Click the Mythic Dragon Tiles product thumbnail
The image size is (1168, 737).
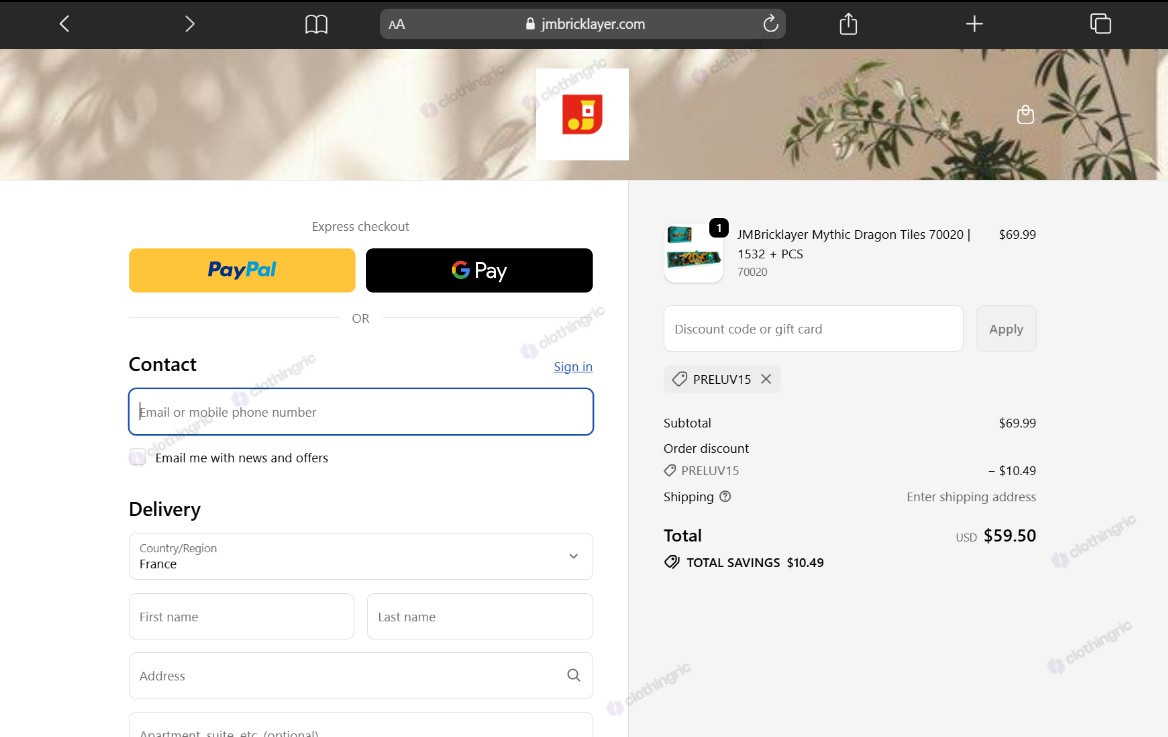click(694, 252)
